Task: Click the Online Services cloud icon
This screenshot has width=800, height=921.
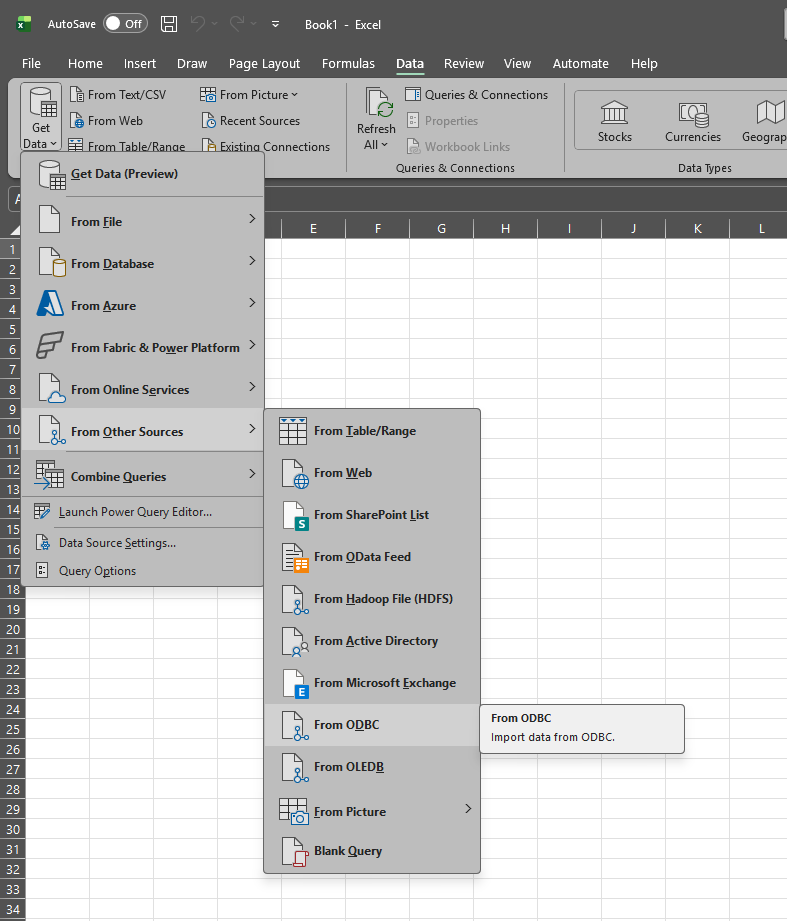Action: [x=52, y=388]
